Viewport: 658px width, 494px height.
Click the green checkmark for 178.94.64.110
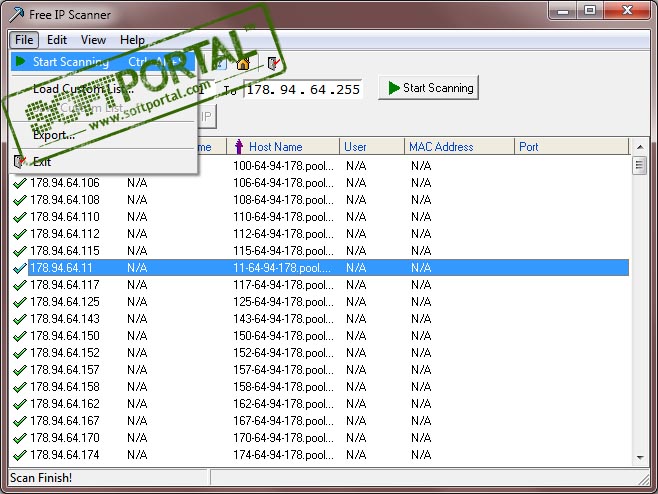coord(20,217)
